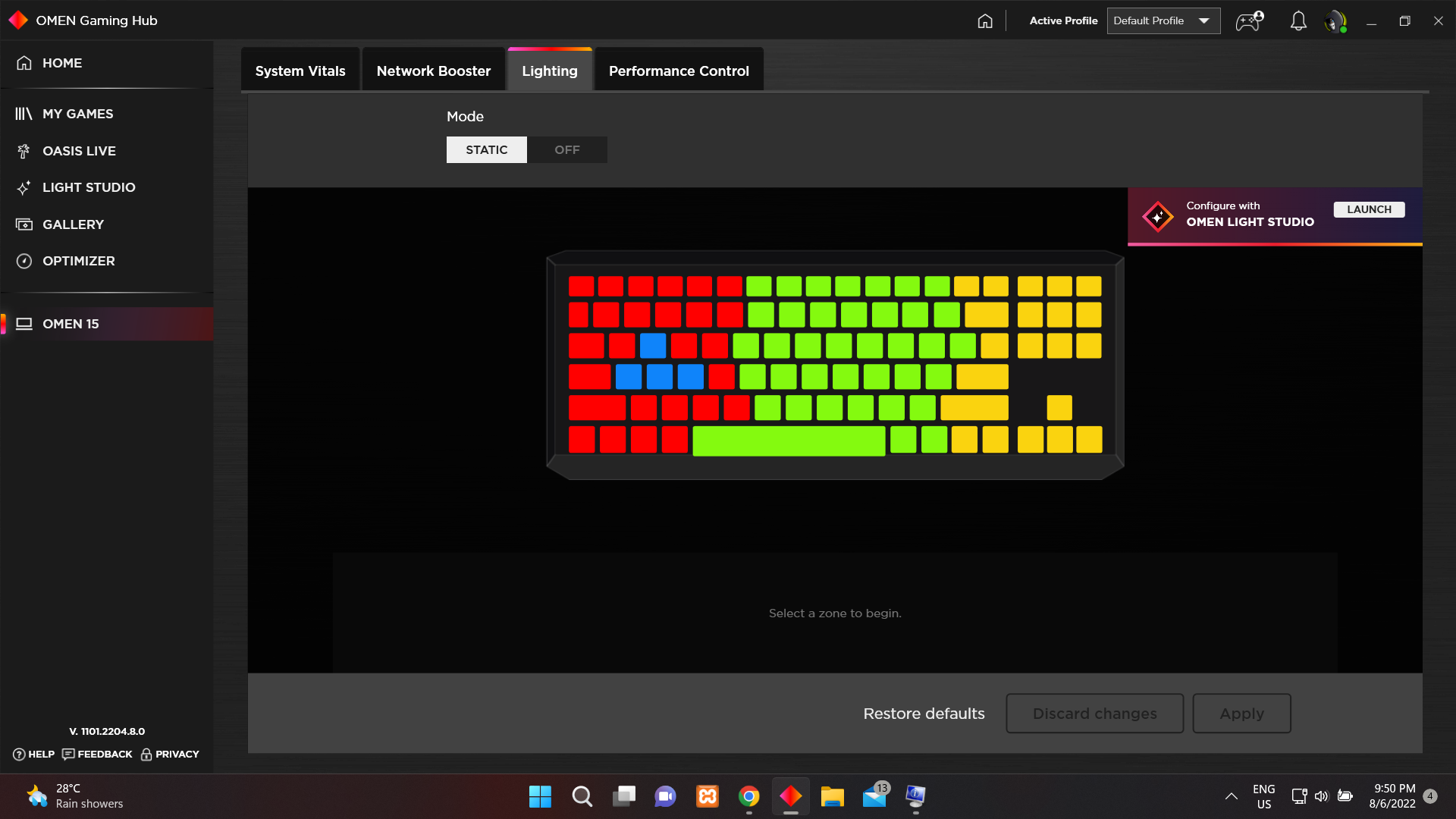
Task: Set lighting mode to STATIC
Action: [x=486, y=149]
